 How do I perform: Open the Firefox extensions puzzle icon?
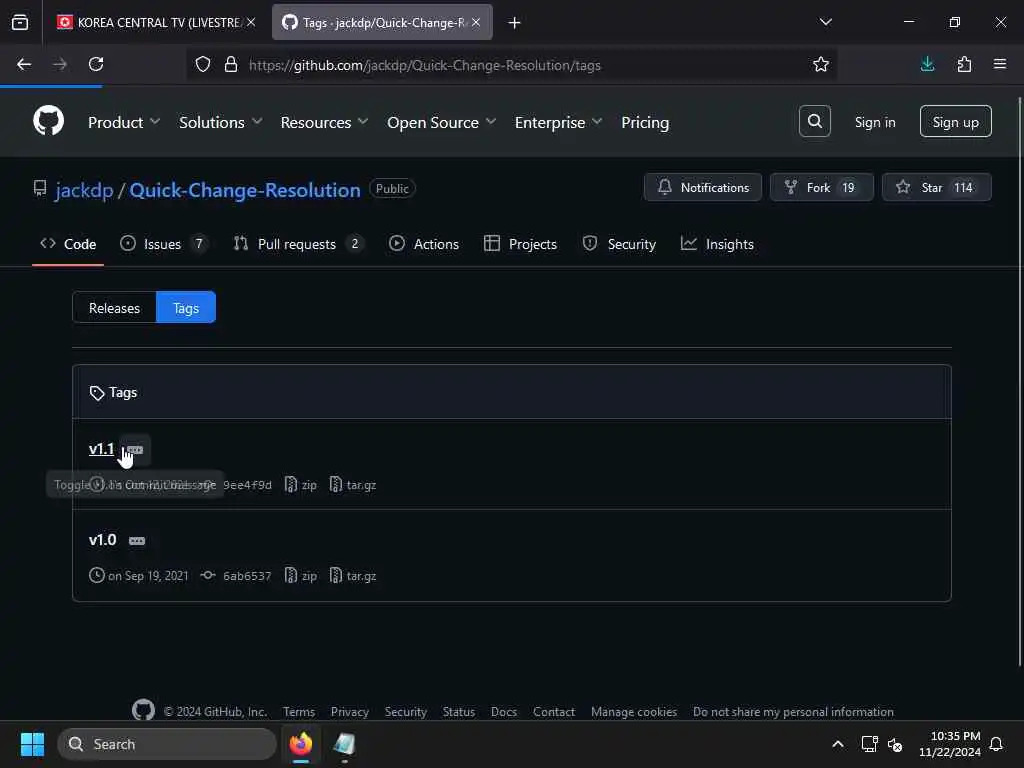[964, 64]
